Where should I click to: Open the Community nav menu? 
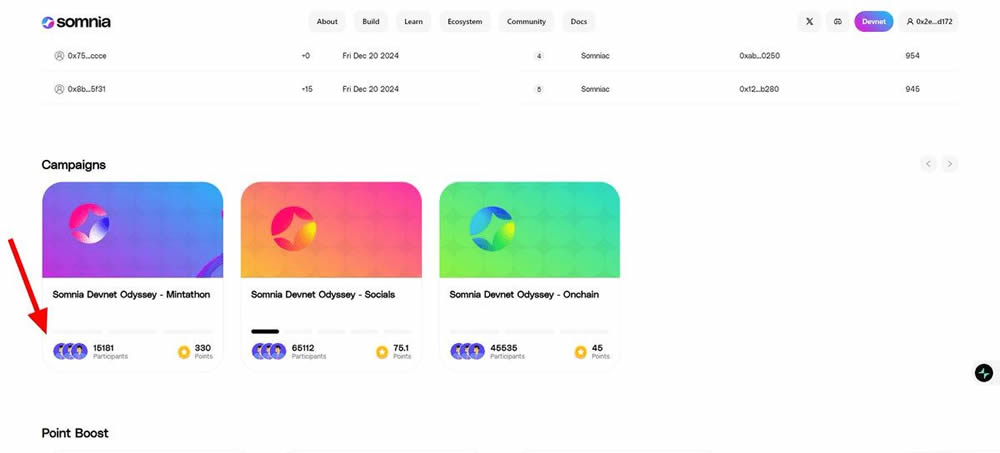[526, 22]
